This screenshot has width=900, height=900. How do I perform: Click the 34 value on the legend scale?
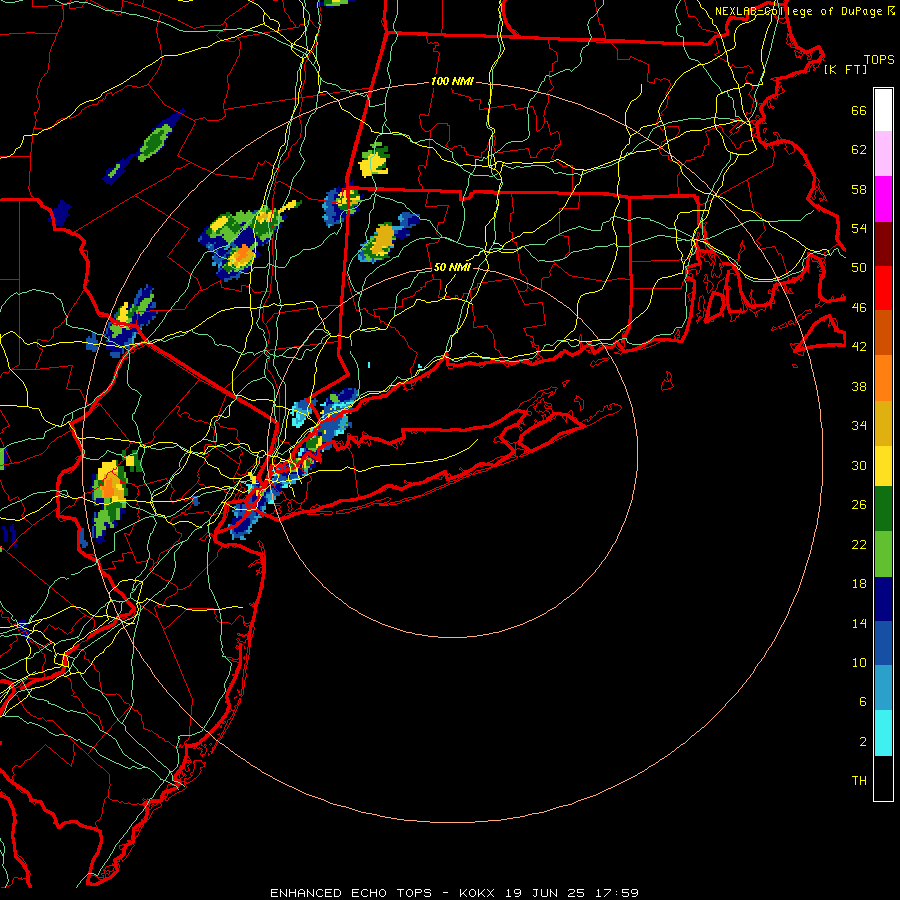(x=859, y=426)
